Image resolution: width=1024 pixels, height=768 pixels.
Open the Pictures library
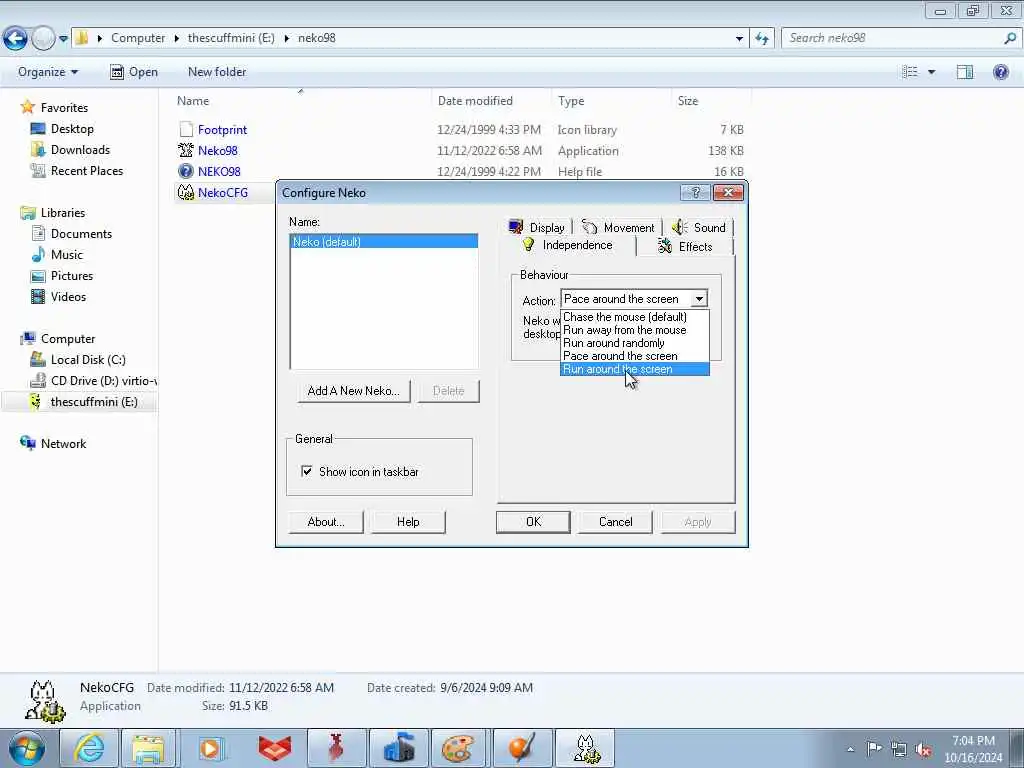tap(72, 276)
